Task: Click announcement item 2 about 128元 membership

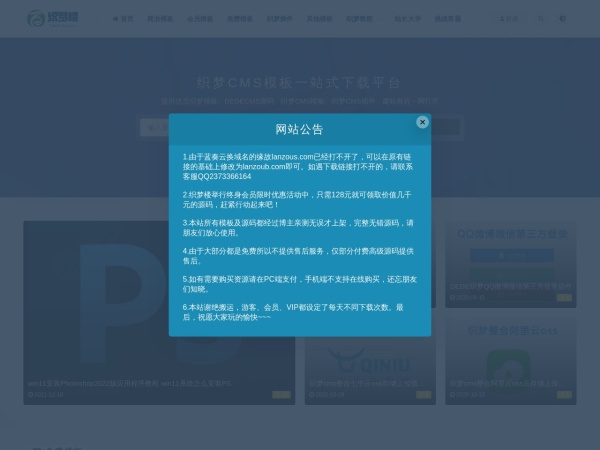Action: pos(297,200)
